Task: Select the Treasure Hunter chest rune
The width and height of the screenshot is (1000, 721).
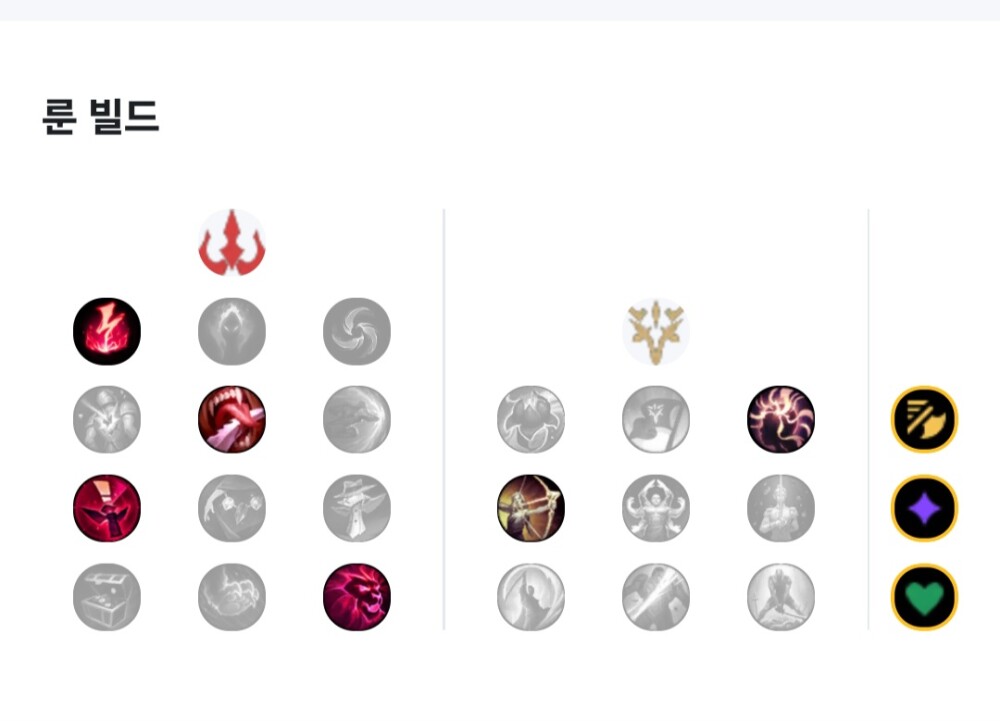Action: click(x=107, y=597)
